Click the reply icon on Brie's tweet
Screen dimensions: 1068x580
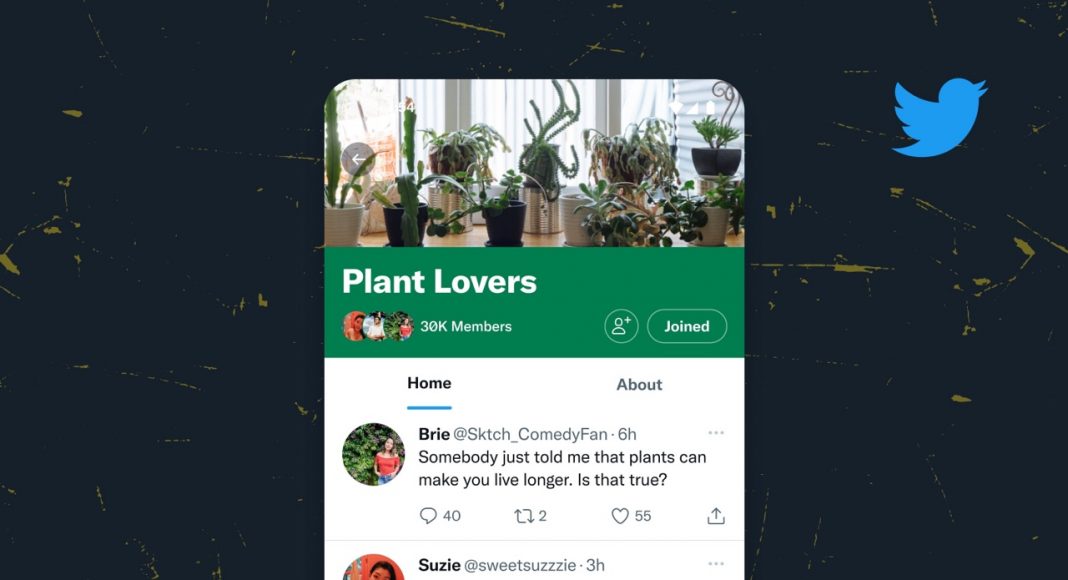pos(428,515)
